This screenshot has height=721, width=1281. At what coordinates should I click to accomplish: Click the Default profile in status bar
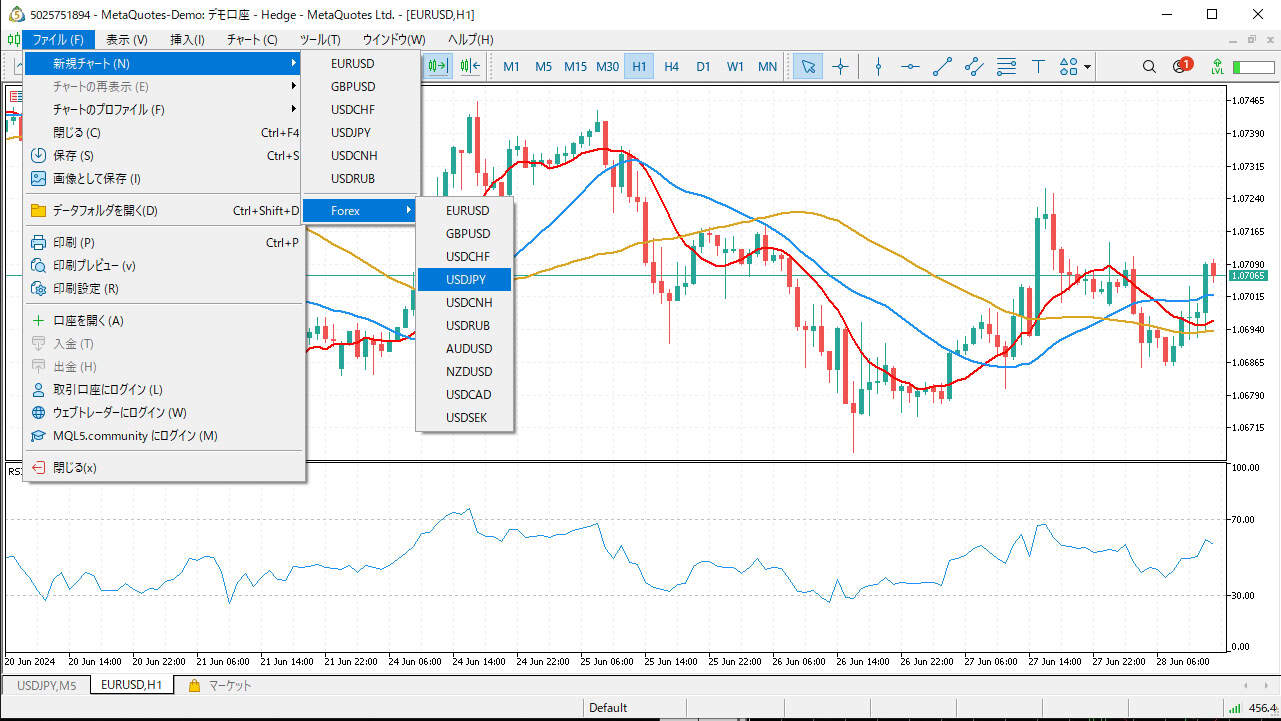point(608,708)
